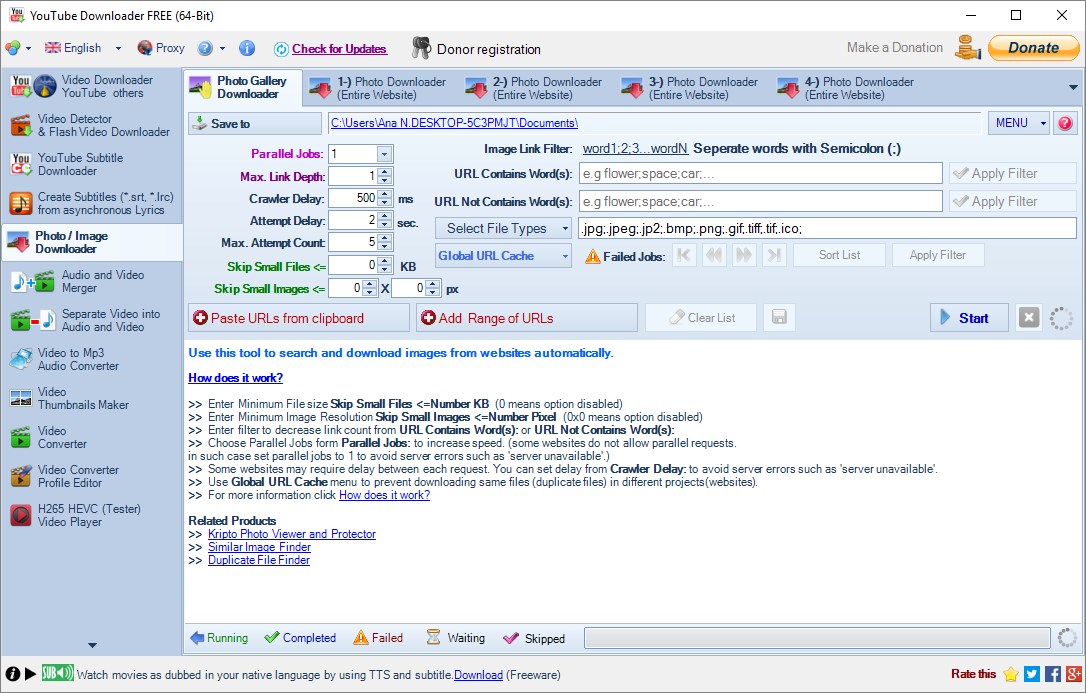This screenshot has height=693, width=1086.
Task: Open the Similar Image Finder link
Action: [x=259, y=547]
